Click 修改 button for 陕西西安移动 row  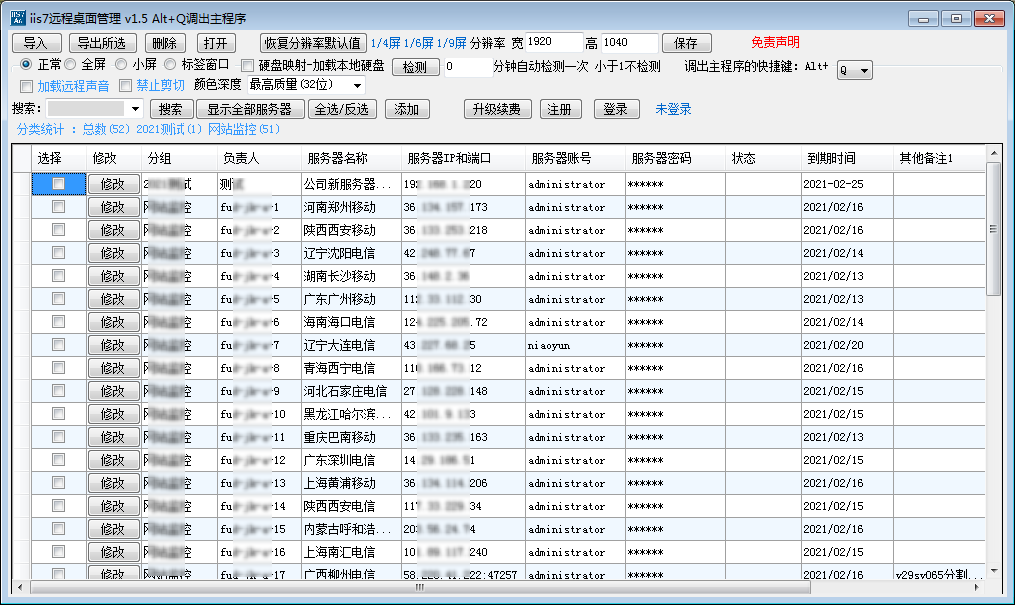[x=113, y=230]
